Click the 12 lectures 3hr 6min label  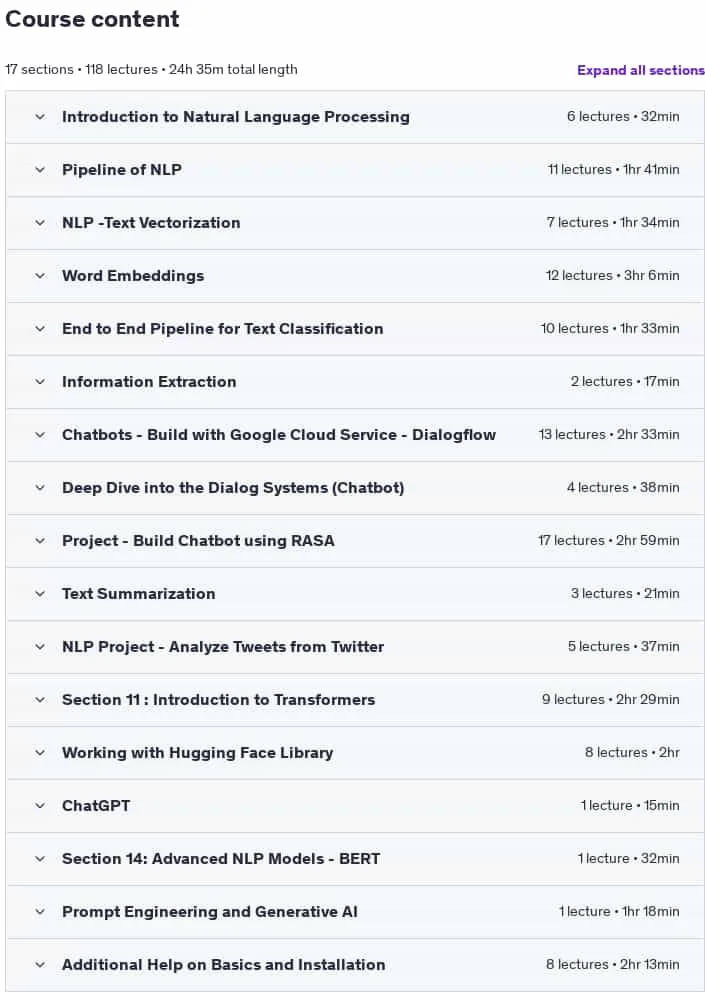click(612, 276)
